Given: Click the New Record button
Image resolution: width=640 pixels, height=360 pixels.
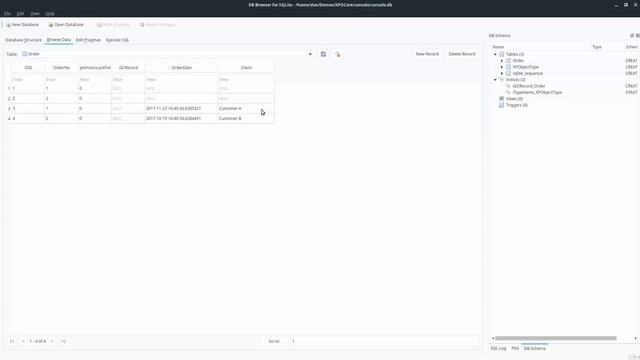Looking at the screenshot, I should point(427,54).
